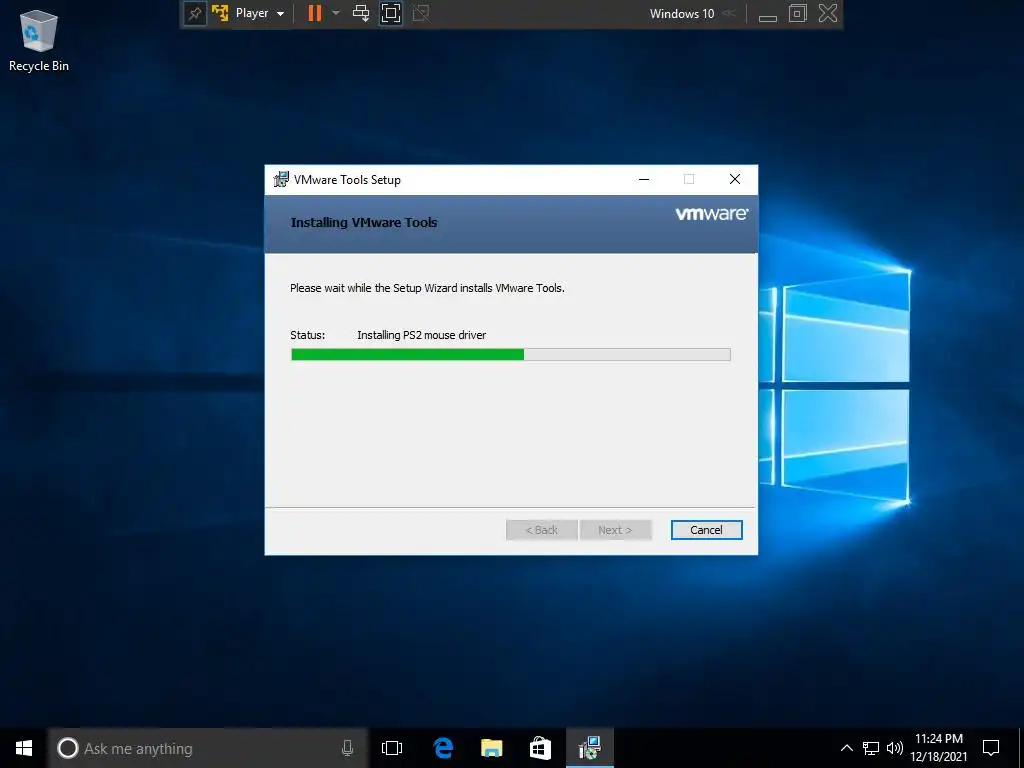Image resolution: width=1024 pixels, height=768 pixels.
Task: Click the Cortana circle icon
Action: point(67,748)
